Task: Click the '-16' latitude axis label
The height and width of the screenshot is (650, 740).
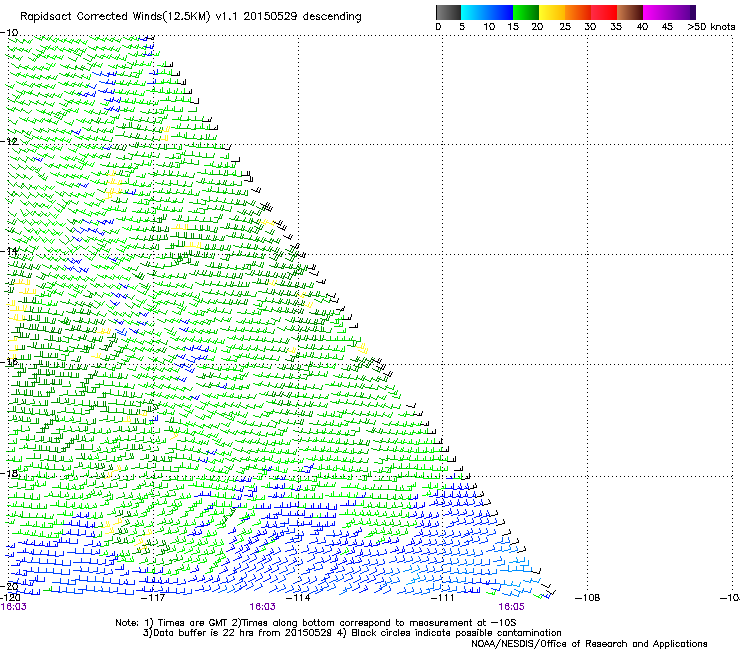Action: click(x=9, y=362)
